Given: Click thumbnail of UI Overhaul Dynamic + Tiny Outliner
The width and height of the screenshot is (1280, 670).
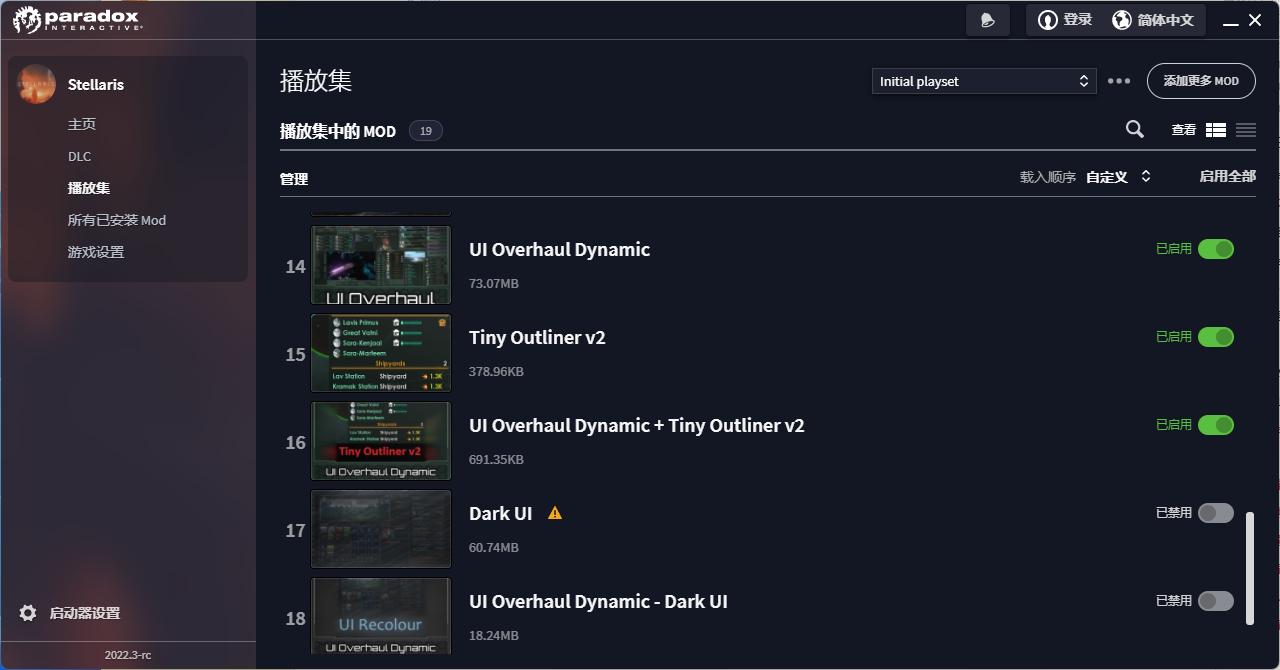Looking at the screenshot, I should (x=381, y=440).
